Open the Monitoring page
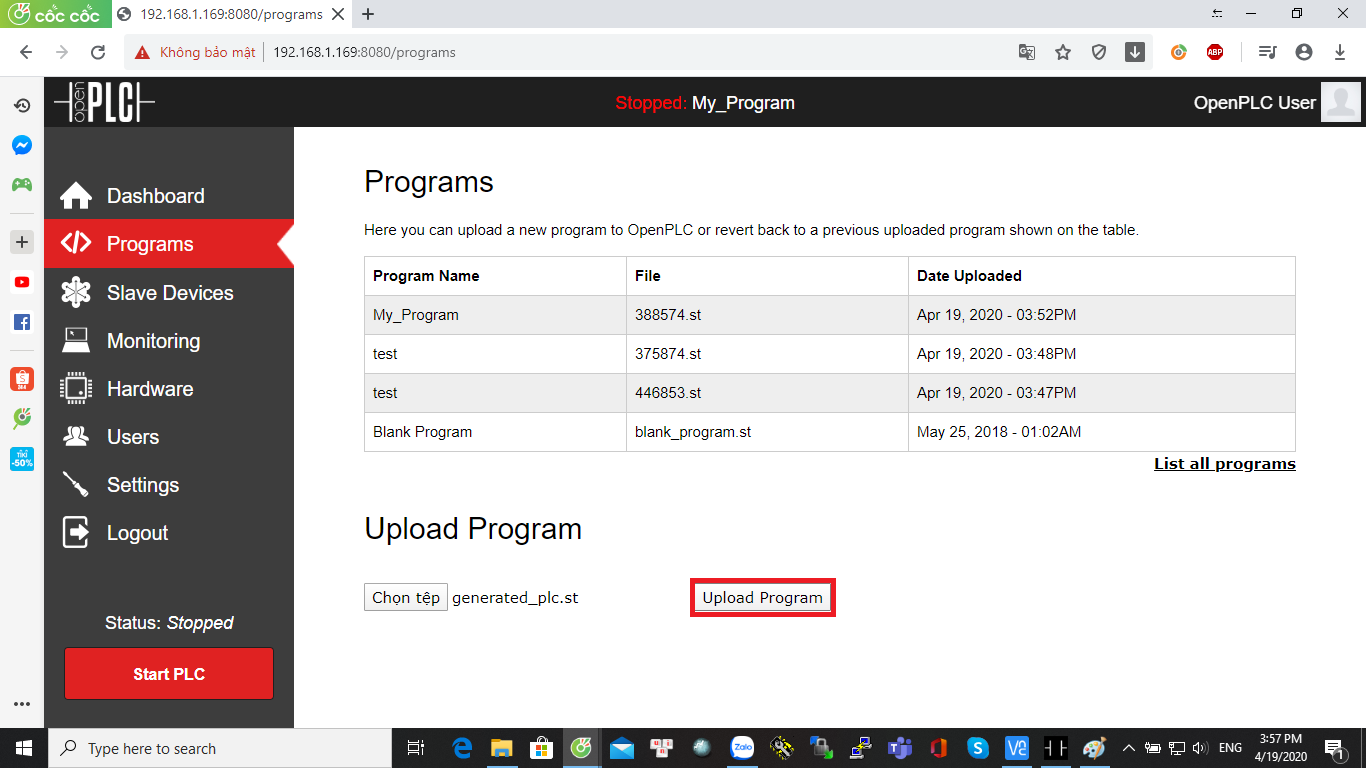 click(153, 341)
